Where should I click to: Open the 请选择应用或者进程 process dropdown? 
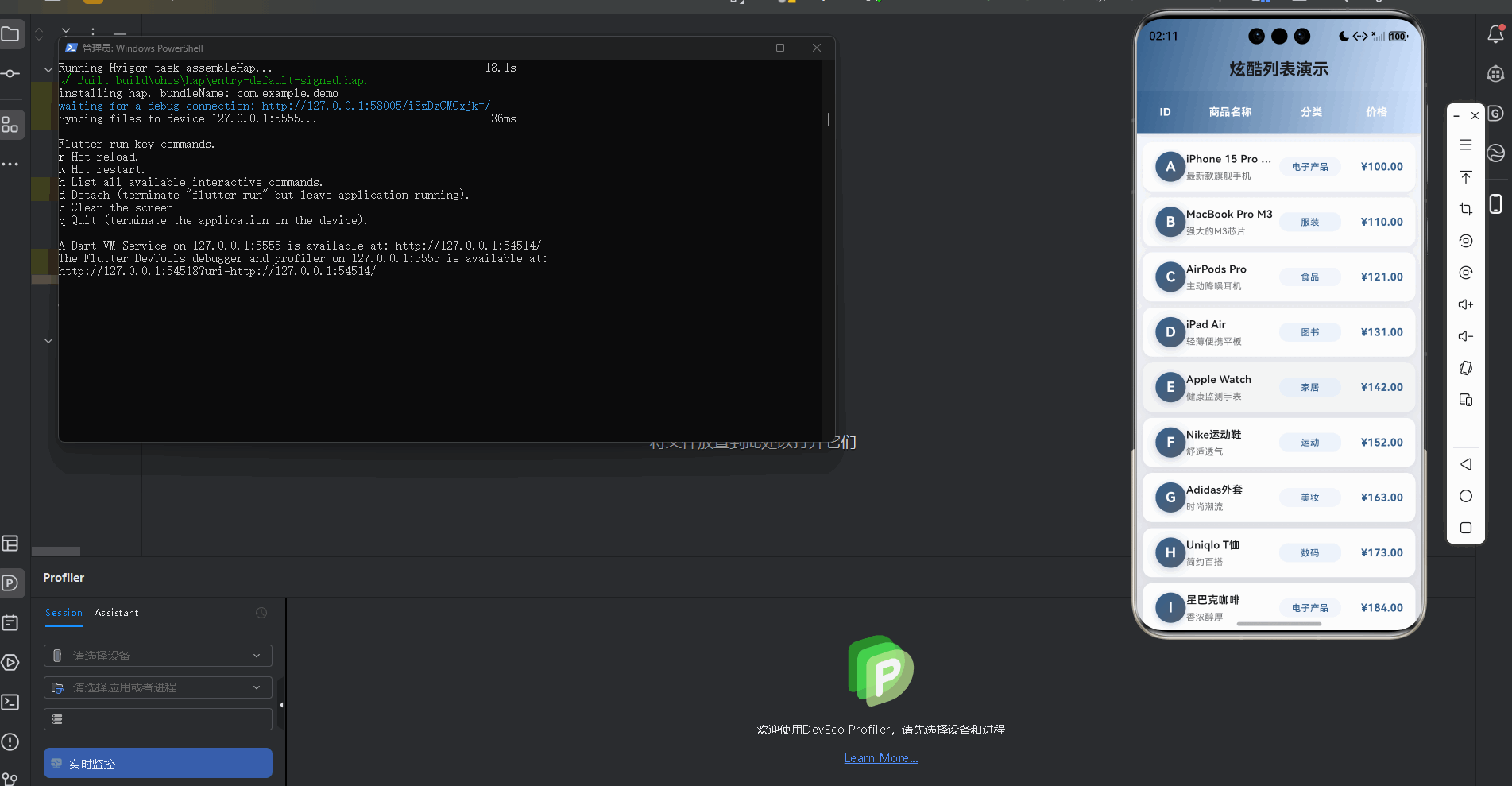(158, 687)
